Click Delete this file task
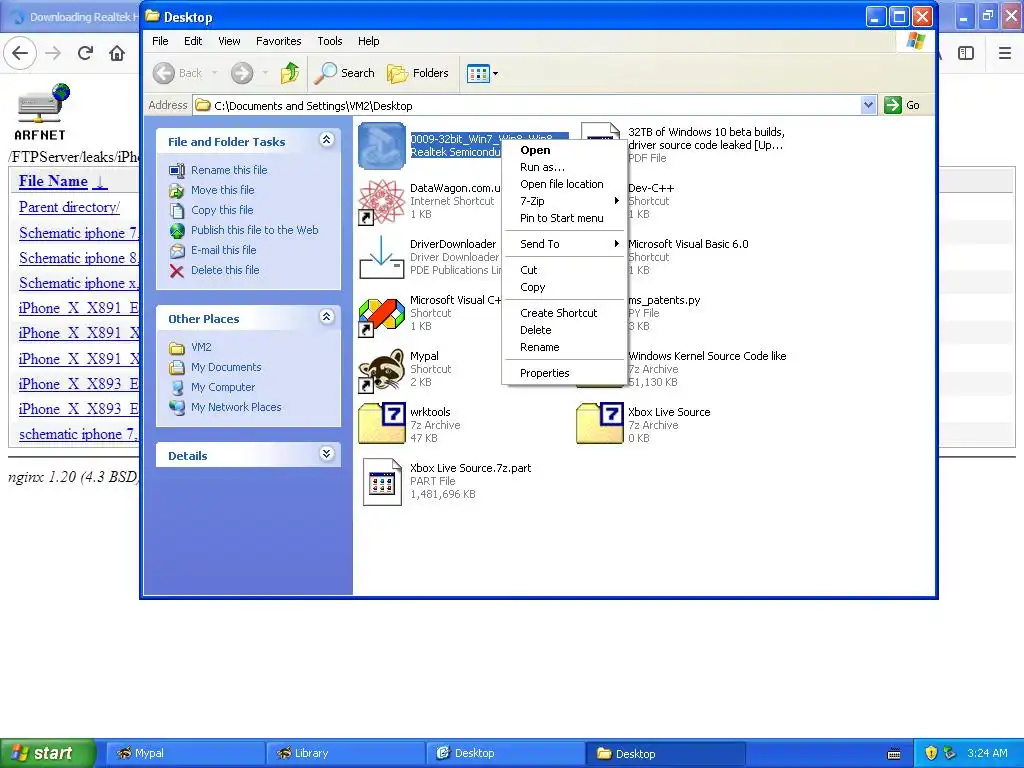 (x=225, y=270)
